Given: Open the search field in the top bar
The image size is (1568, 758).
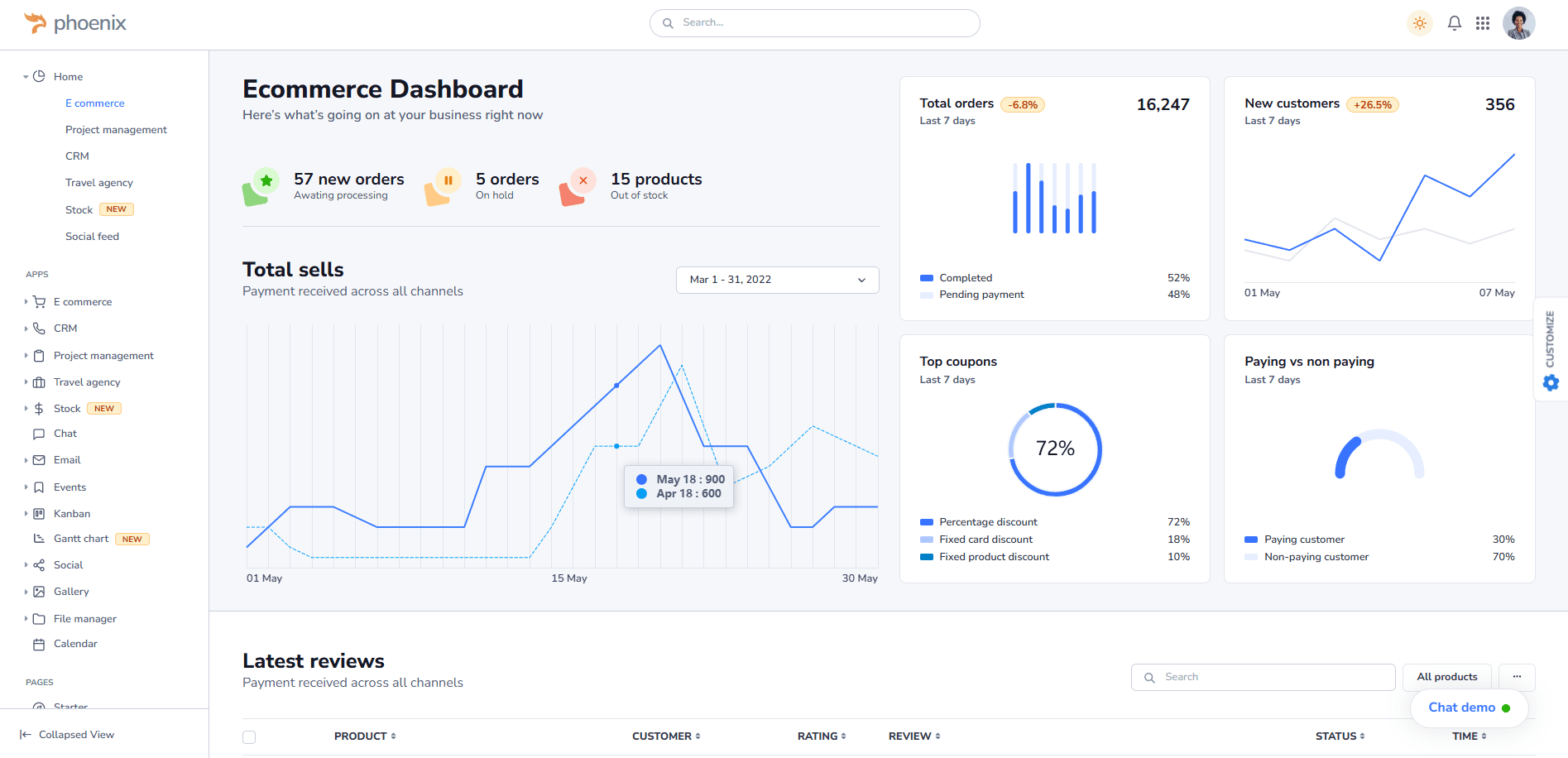Looking at the screenshot, I should (x=814, y=22).
